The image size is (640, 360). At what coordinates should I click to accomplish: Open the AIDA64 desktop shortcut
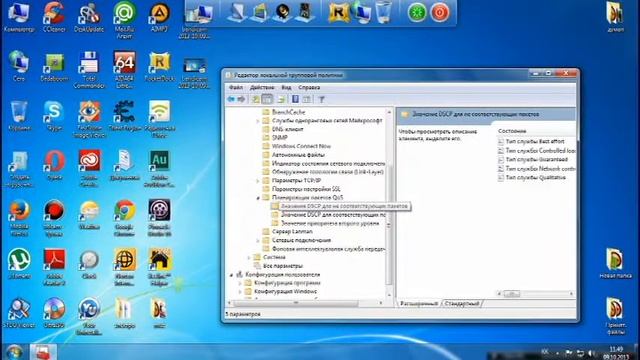tap(124, 69)
